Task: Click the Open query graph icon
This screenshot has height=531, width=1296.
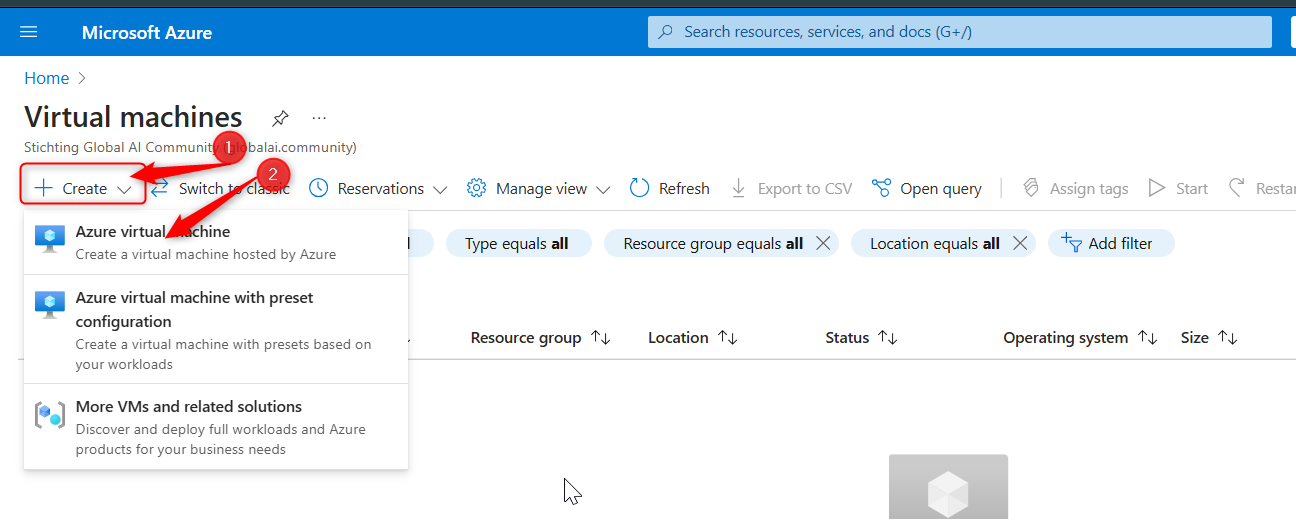Action: [x=881, y=188]
